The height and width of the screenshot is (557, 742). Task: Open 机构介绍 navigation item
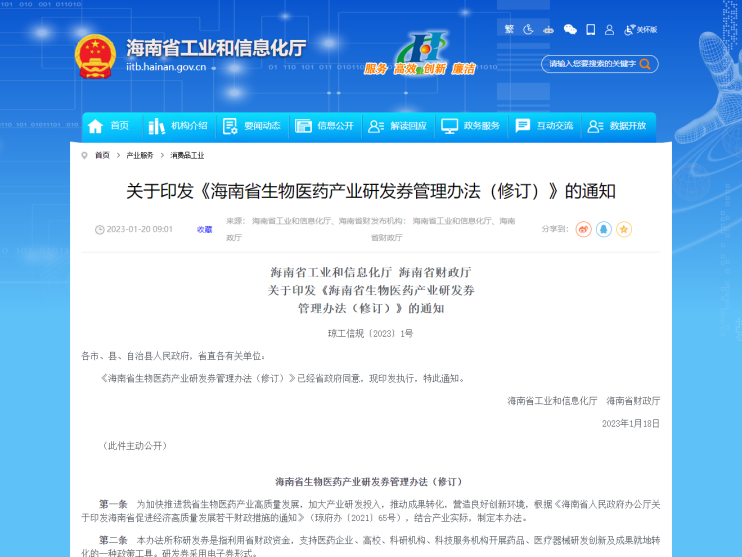pos(178,126)
